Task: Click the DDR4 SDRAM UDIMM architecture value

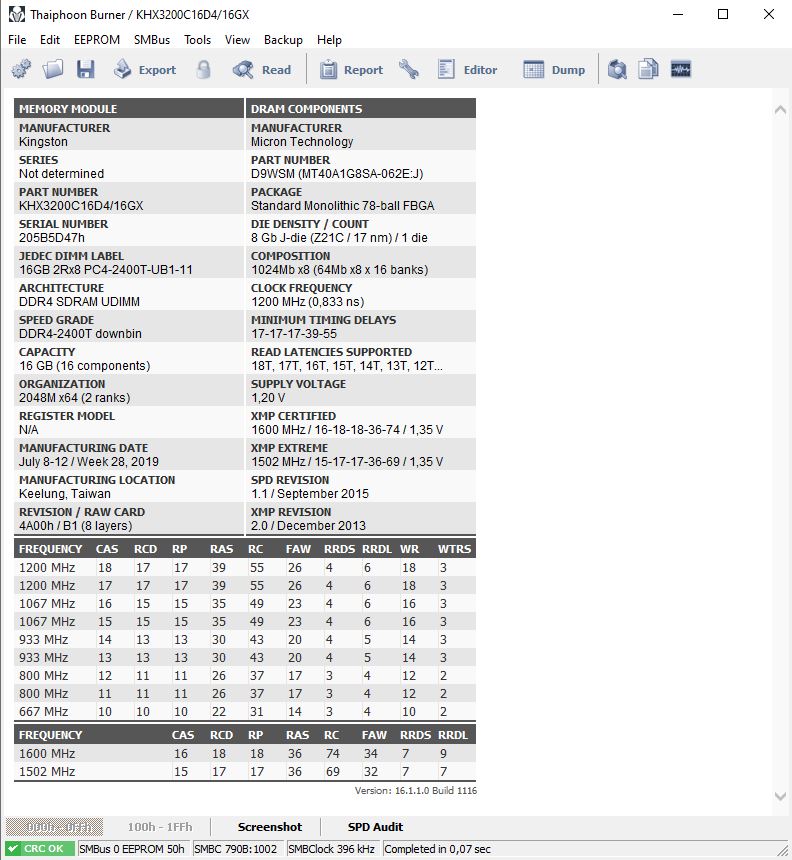Action: 79,302
